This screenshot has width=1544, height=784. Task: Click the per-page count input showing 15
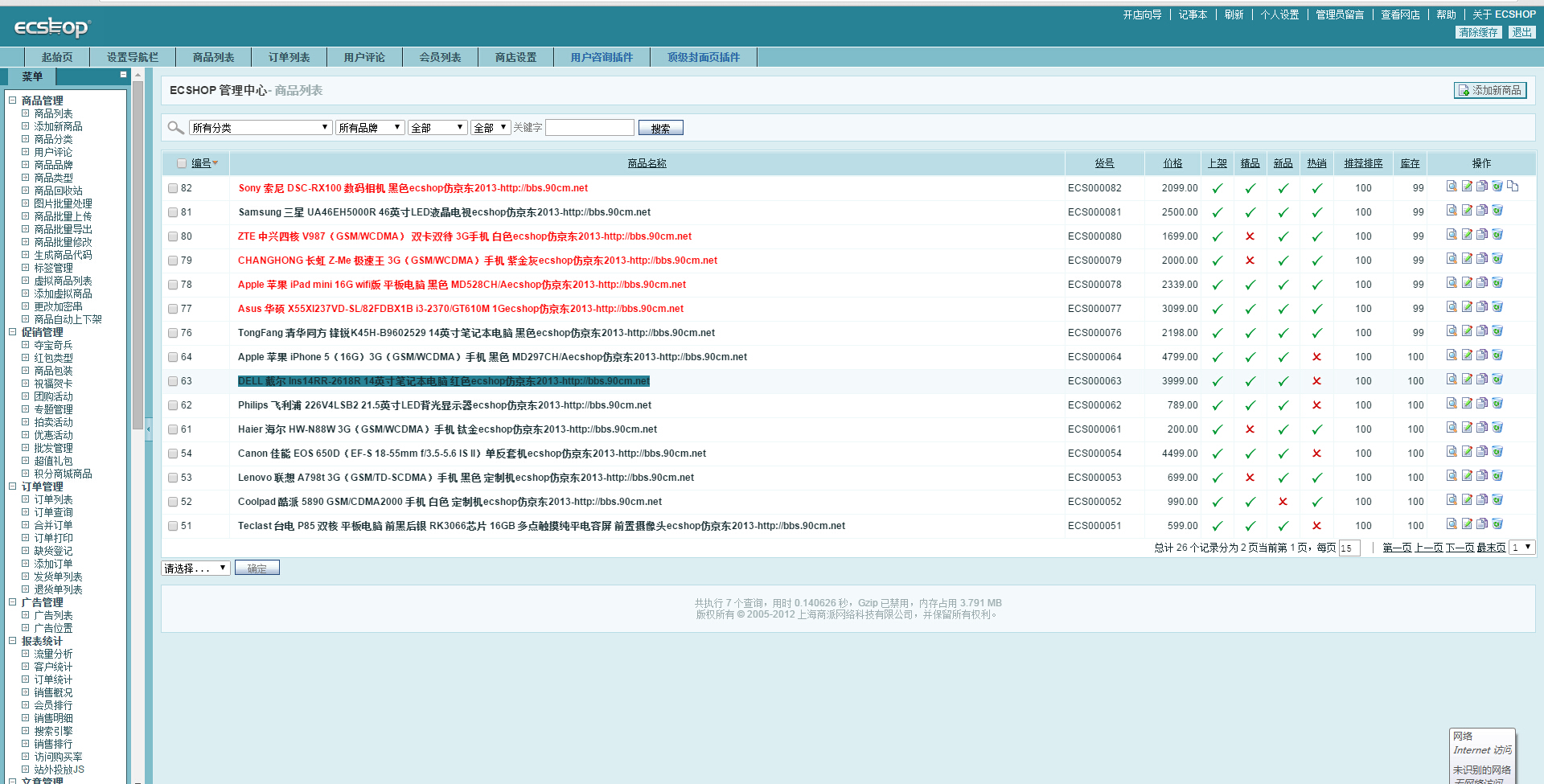1349,548
